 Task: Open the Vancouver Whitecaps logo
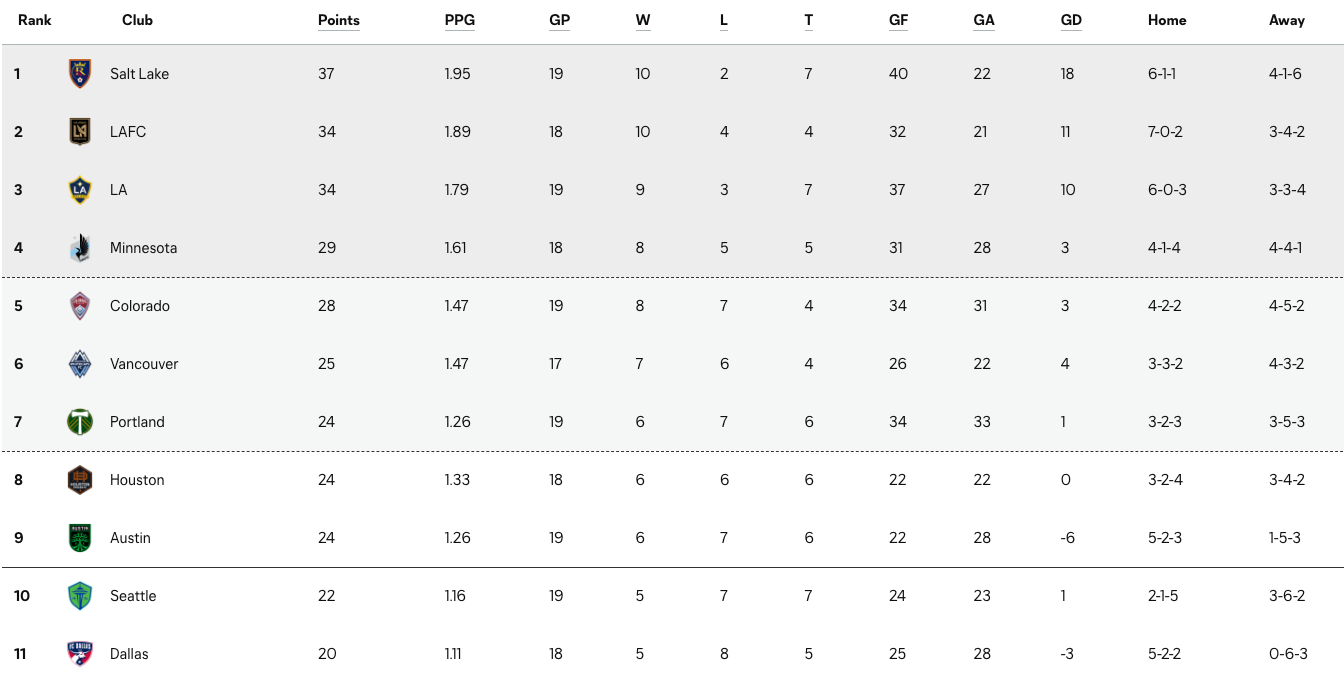pyautogui.click(x=80, y=364)
